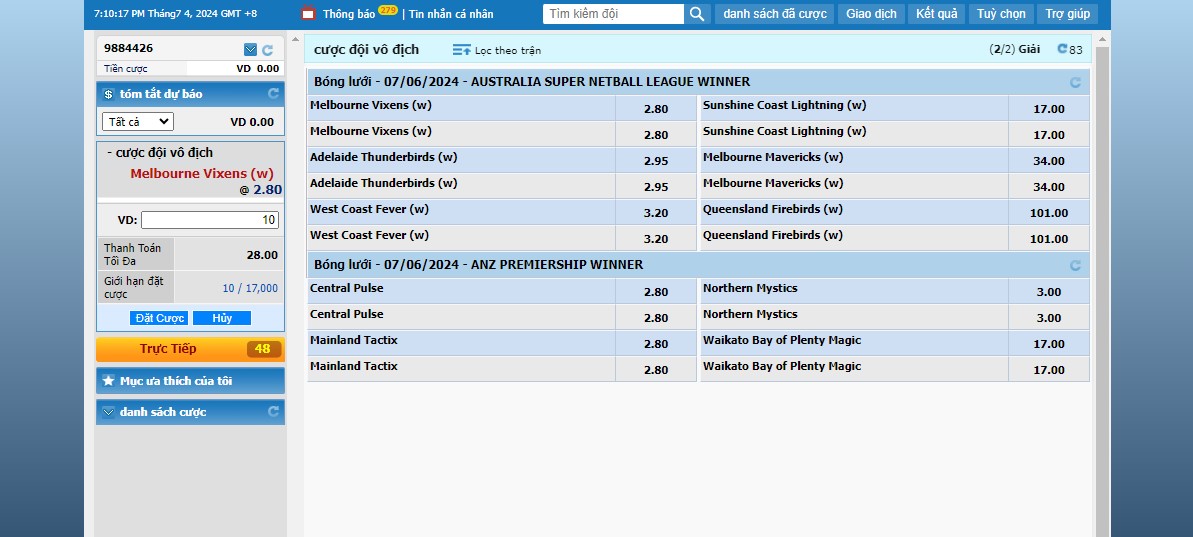Open the Thông báo calendar icon

point(308,14)
